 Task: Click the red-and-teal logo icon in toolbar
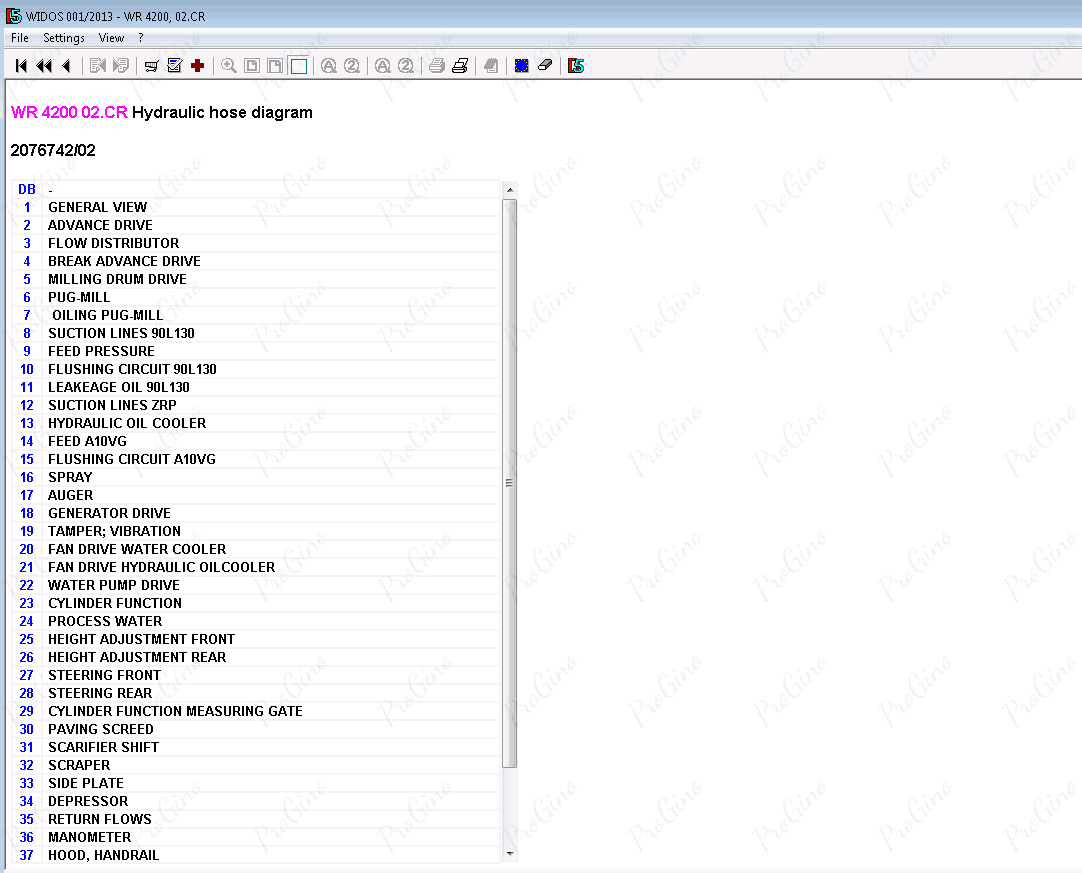(576, 66)
